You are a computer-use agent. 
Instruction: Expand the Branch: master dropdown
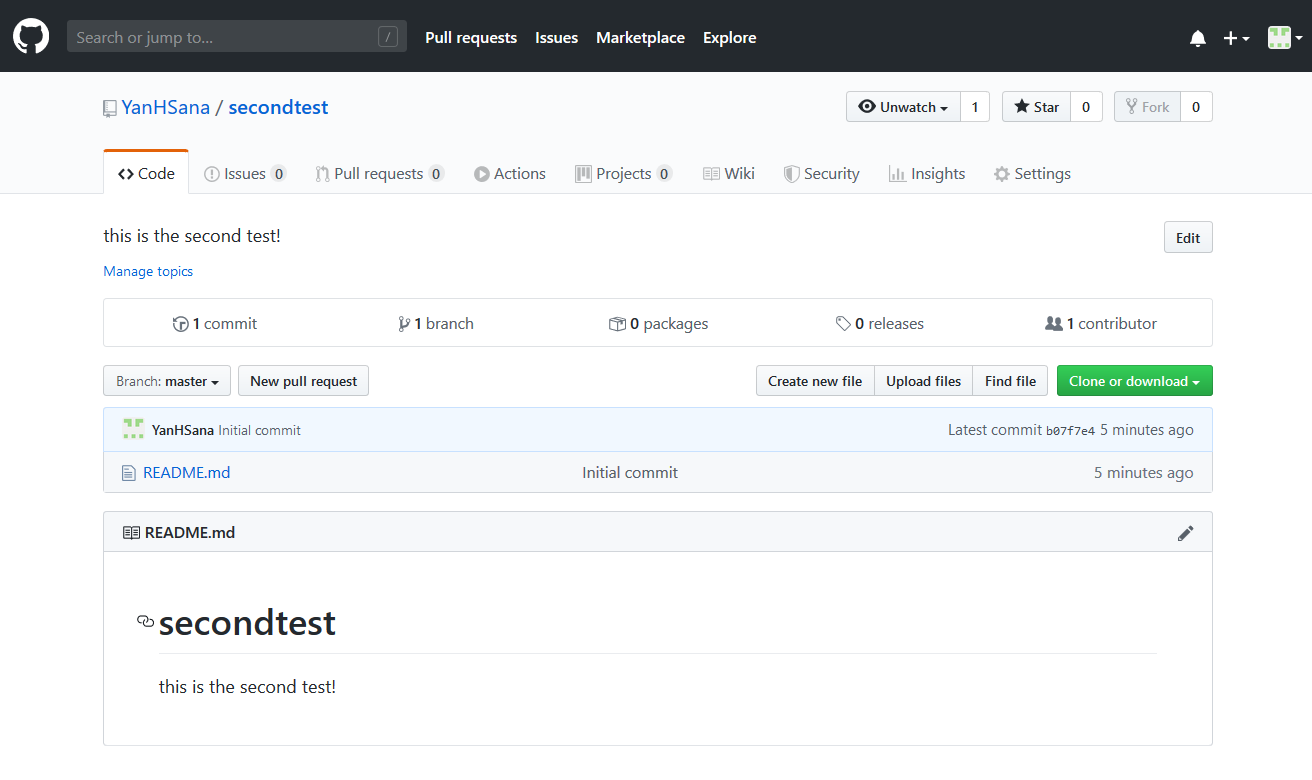click(167, 381)
